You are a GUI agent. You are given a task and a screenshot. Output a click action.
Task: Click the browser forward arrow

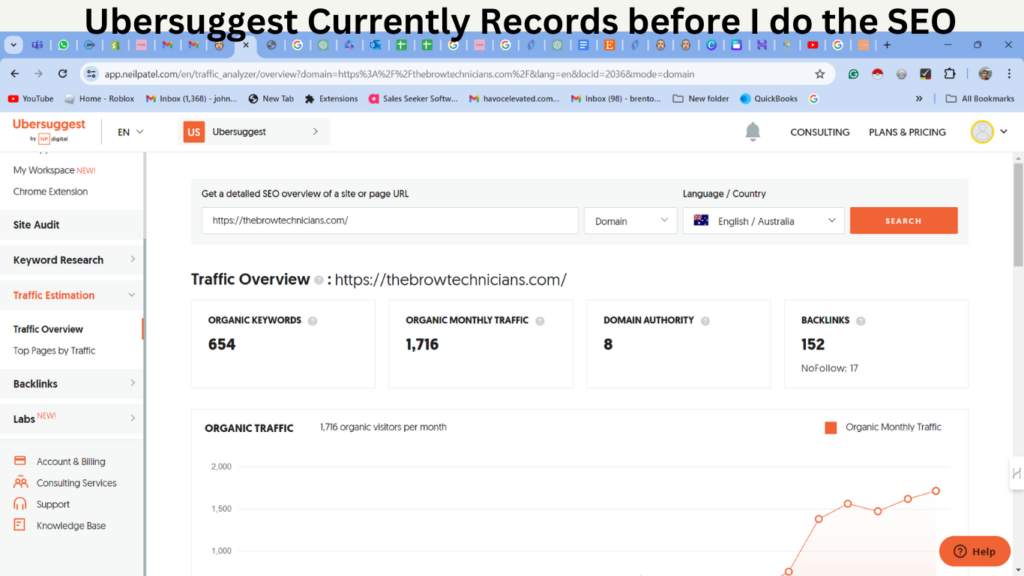(x=39, y=74)
